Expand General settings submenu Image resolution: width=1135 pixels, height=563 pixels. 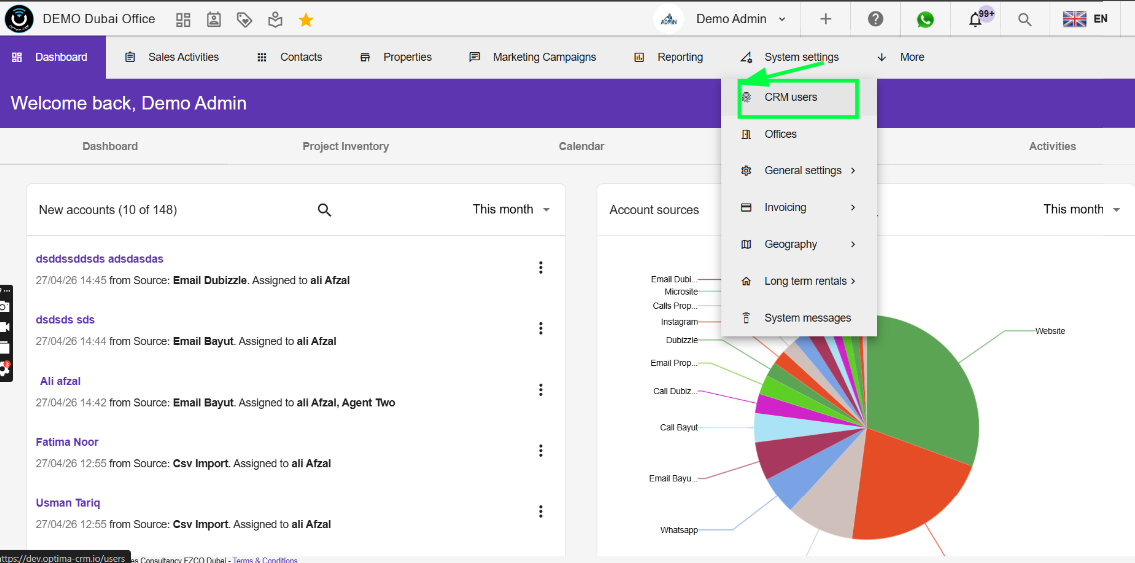tap(798, 171)
